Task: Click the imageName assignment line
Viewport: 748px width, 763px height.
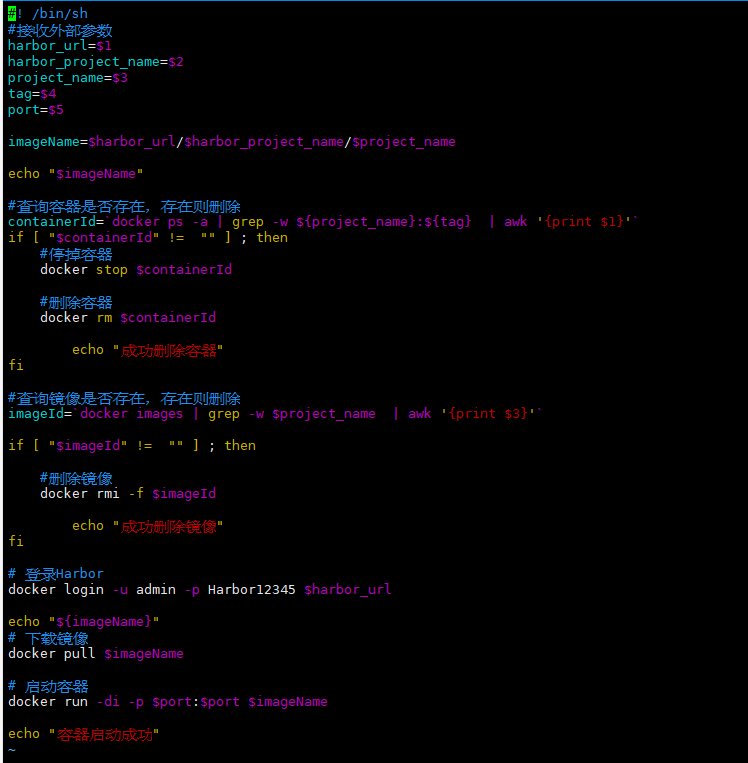Action: click(x=232, y=142)
